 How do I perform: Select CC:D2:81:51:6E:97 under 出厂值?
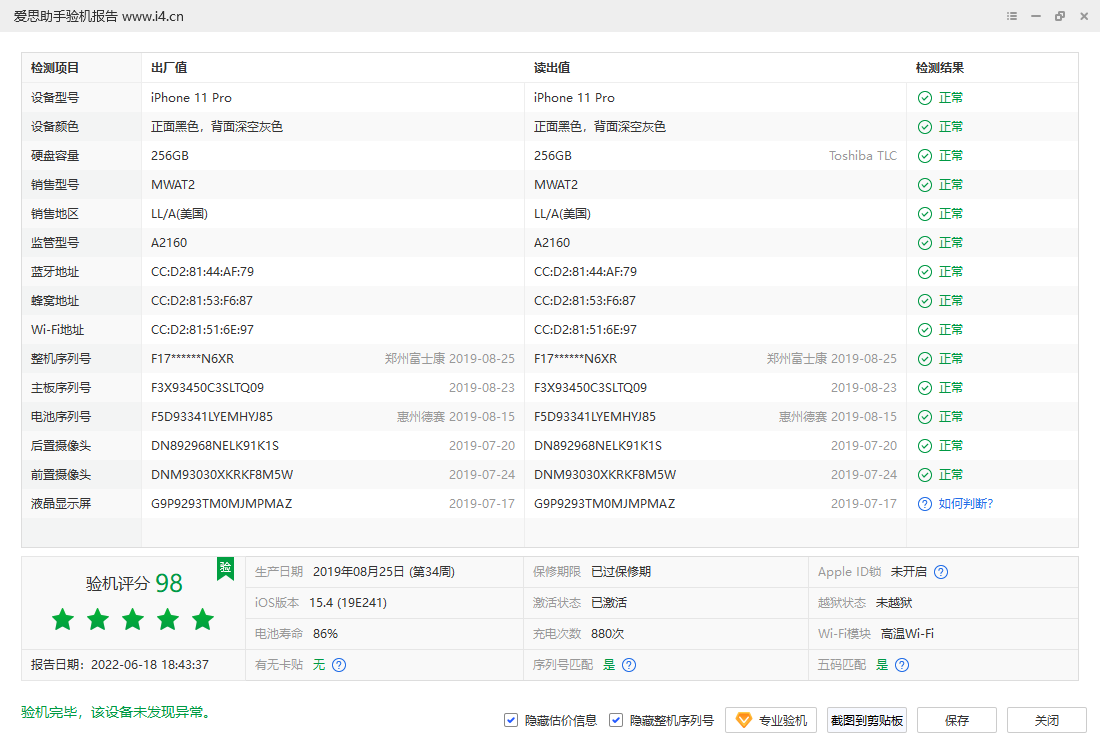point(203,330)
